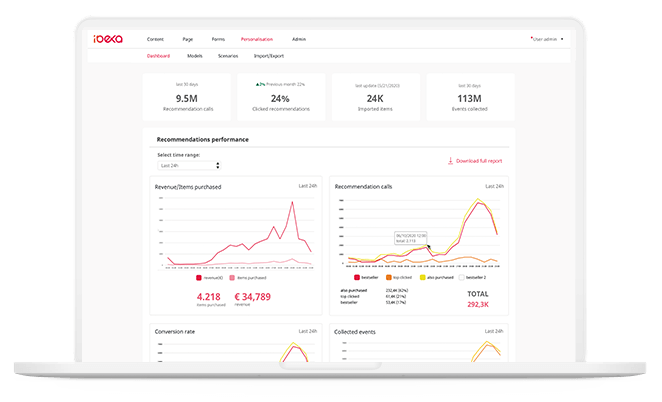This screenshot has width=662, height=402.
Task: Open the Forms menu
Action: pyautogui.click(x=218, y=39)
